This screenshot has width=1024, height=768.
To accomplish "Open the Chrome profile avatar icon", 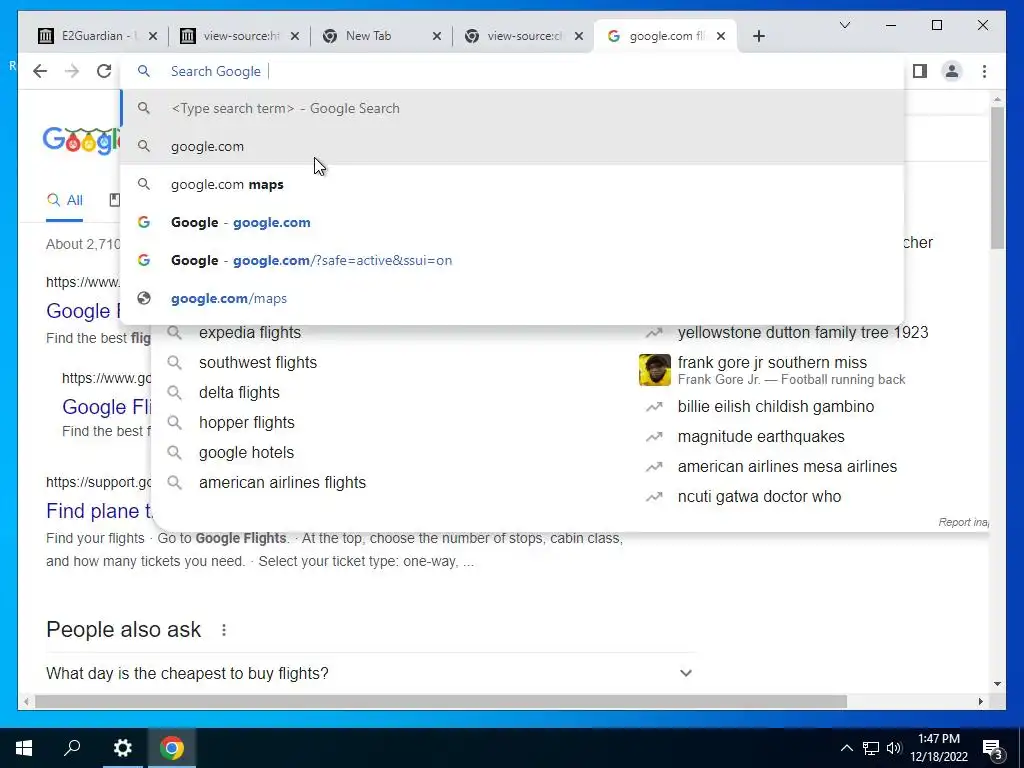I will click(x=952, y=71).
